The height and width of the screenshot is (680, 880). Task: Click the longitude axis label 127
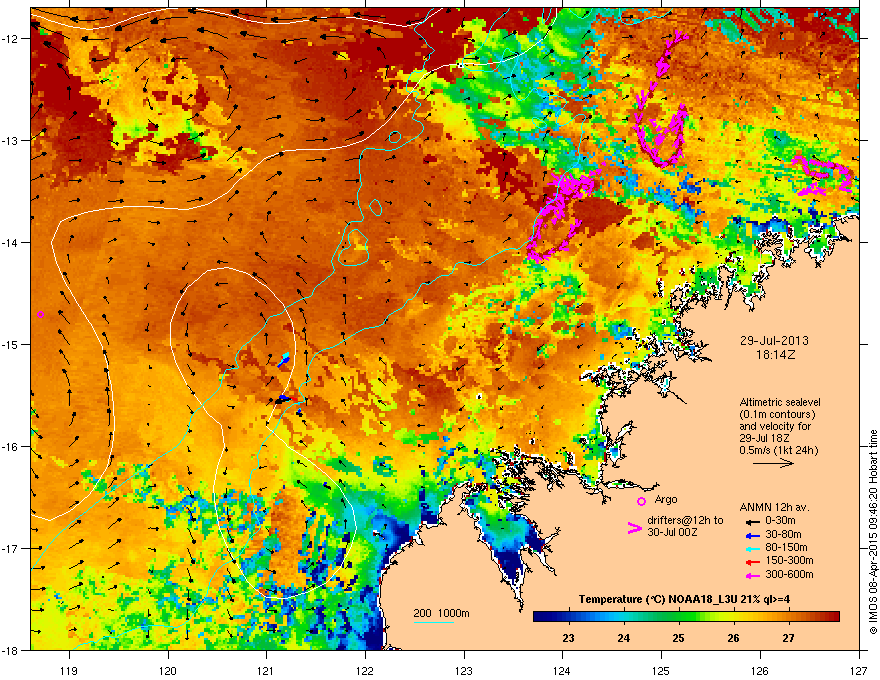click(859, 670)
